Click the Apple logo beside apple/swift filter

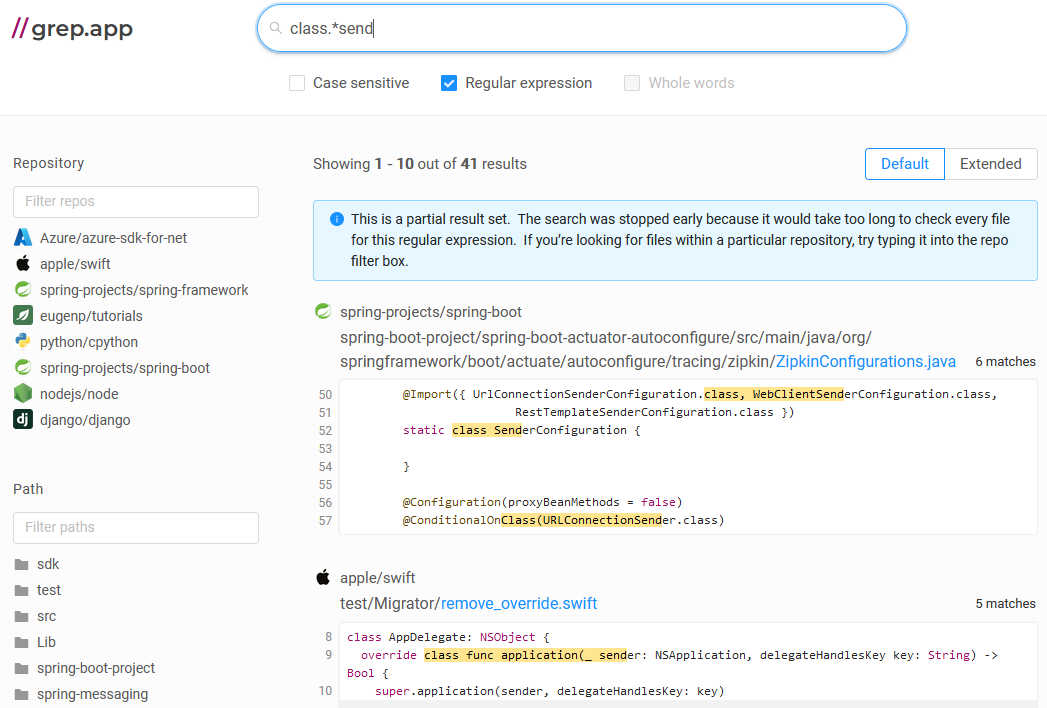23,263
